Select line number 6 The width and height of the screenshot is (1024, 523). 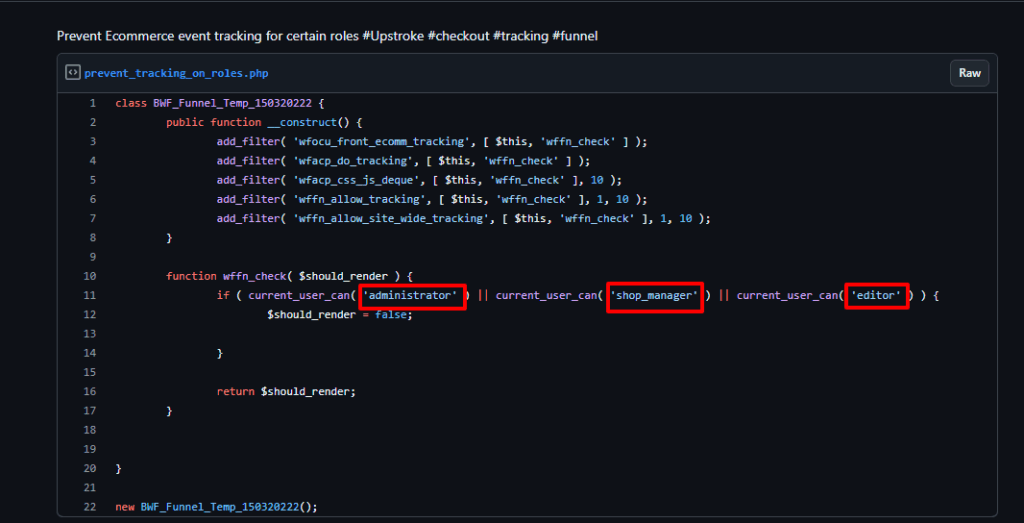click(x=93, y=199)
